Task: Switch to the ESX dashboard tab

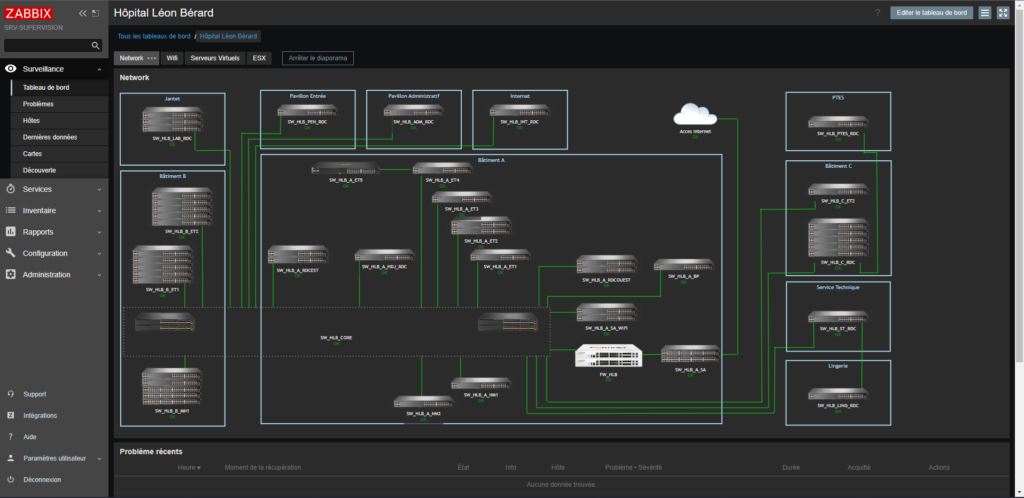Action: [x=260, y=59]
